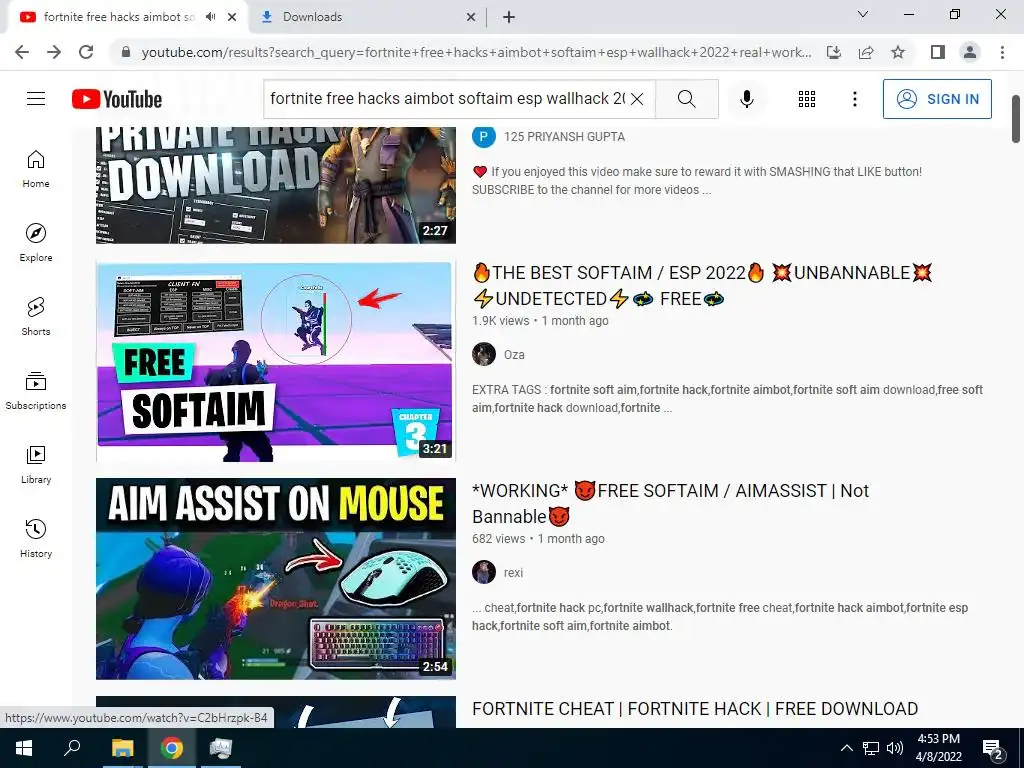Open File Explorer from taskbar
Screen dimensions: 1024x768
122,748
